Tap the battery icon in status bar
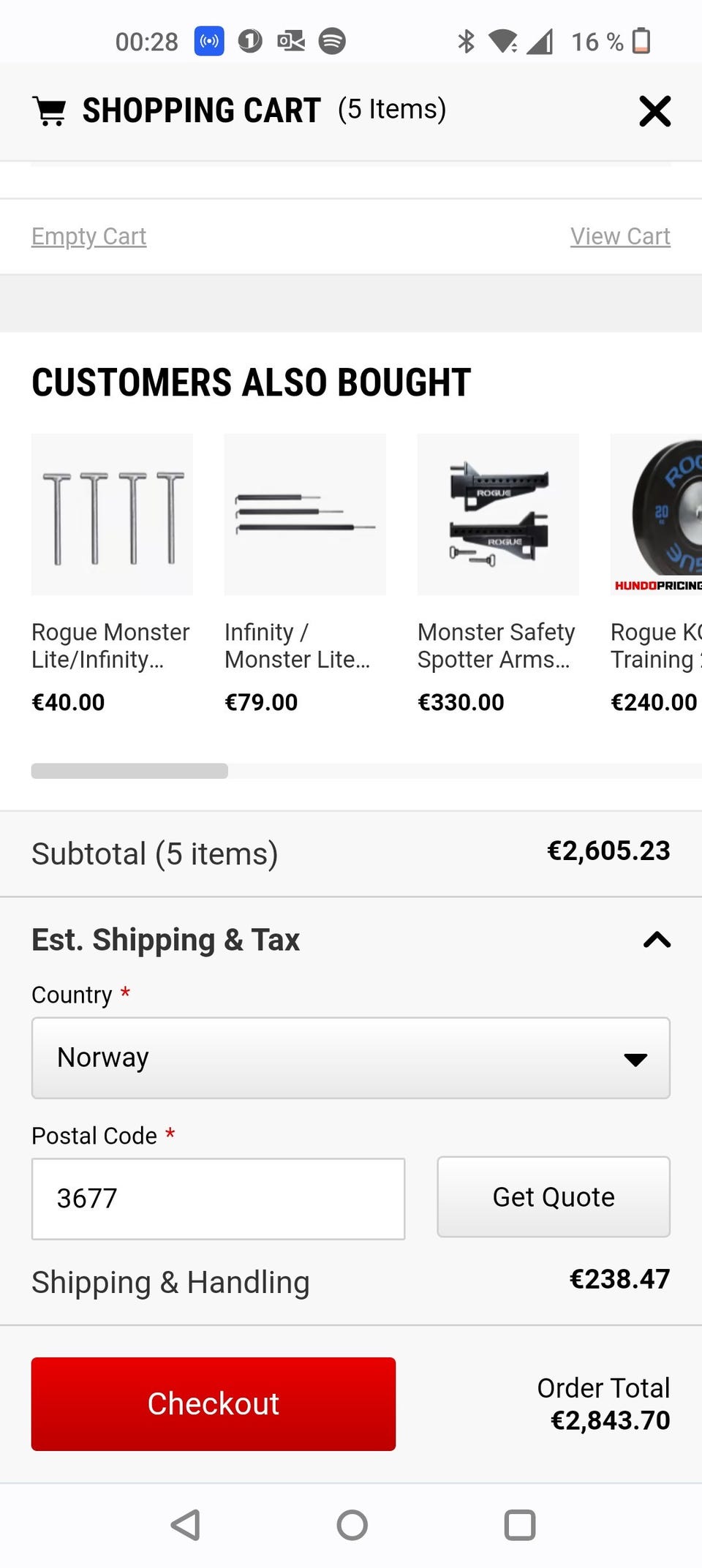This screenshot has width=702, height=1568. click(641, 41)
